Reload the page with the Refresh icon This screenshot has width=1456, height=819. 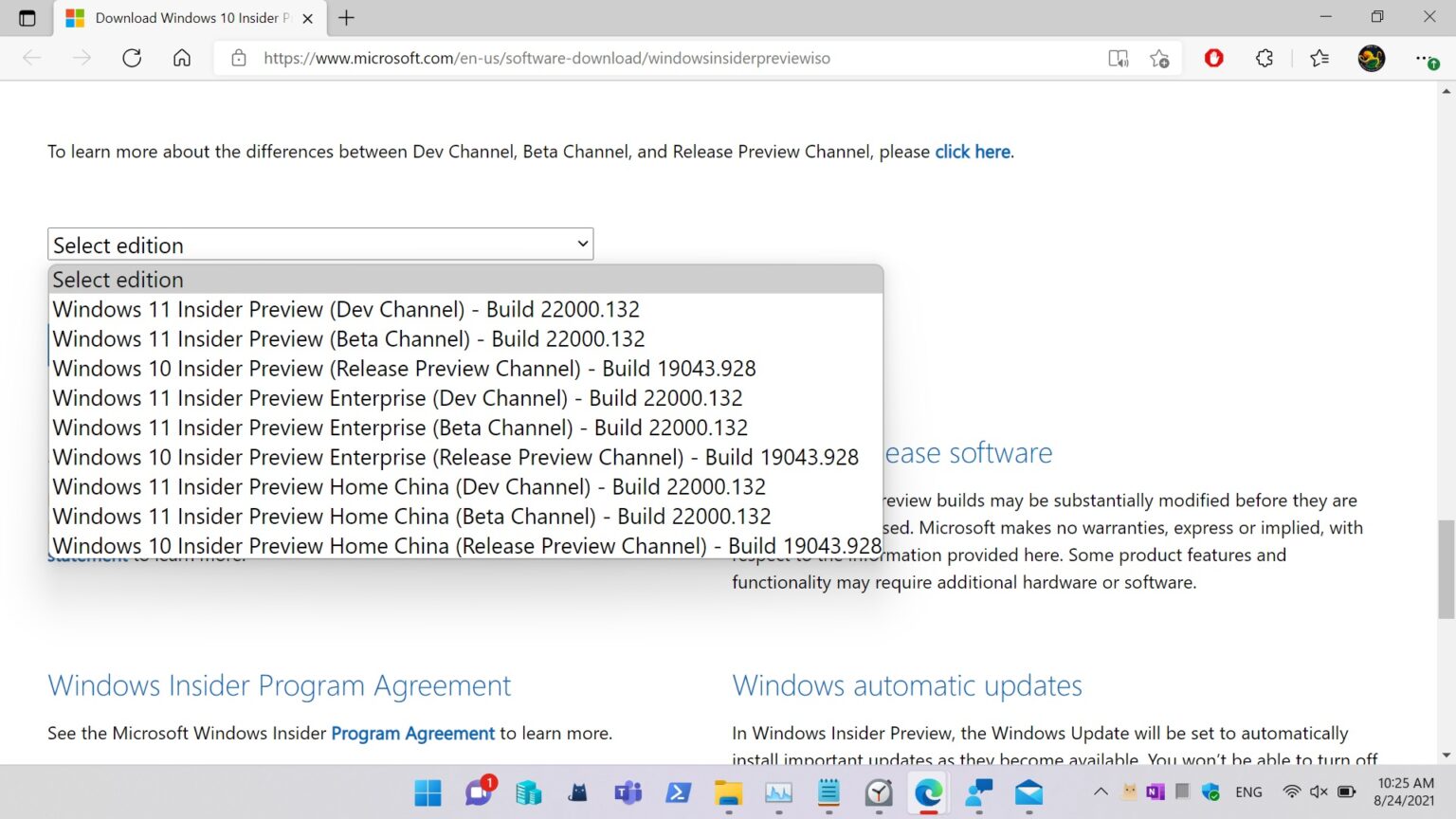tap(132, 58)
